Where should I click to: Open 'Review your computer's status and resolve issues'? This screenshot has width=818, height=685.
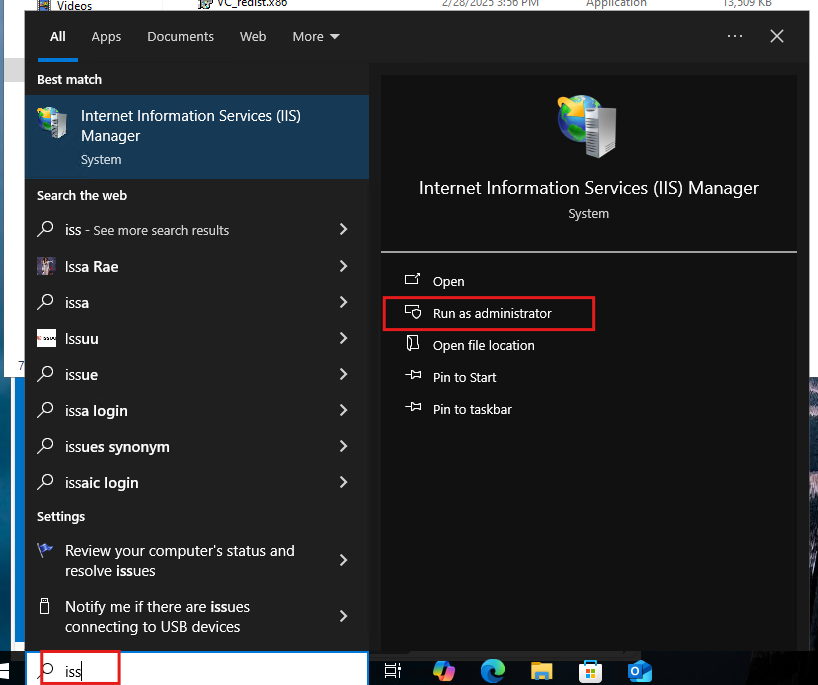tap(197, 561)
